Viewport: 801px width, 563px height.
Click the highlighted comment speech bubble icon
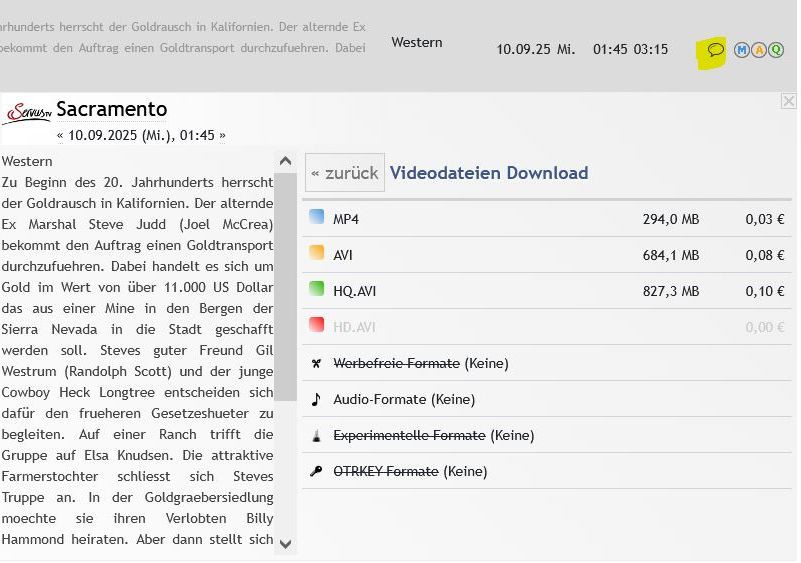pos(715,50)
